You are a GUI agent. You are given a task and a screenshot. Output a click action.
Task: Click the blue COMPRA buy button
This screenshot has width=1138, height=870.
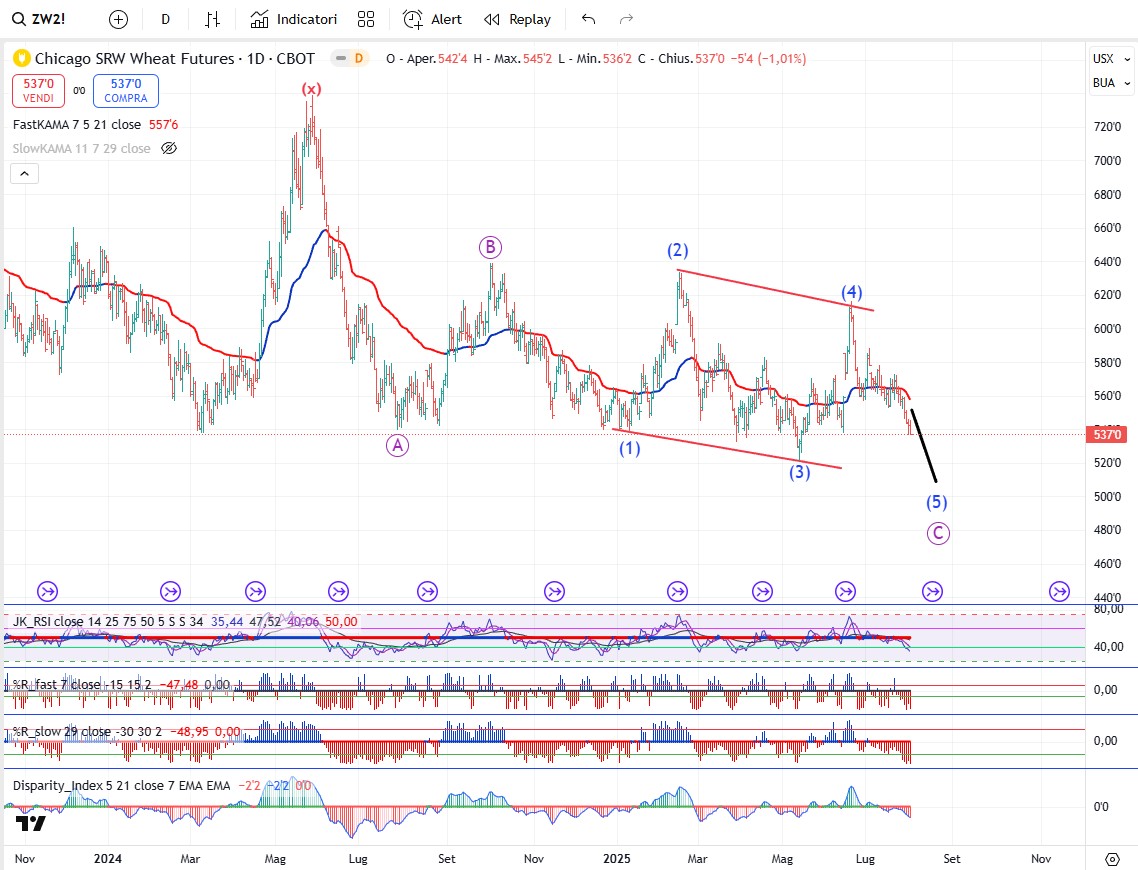point(125,91)
